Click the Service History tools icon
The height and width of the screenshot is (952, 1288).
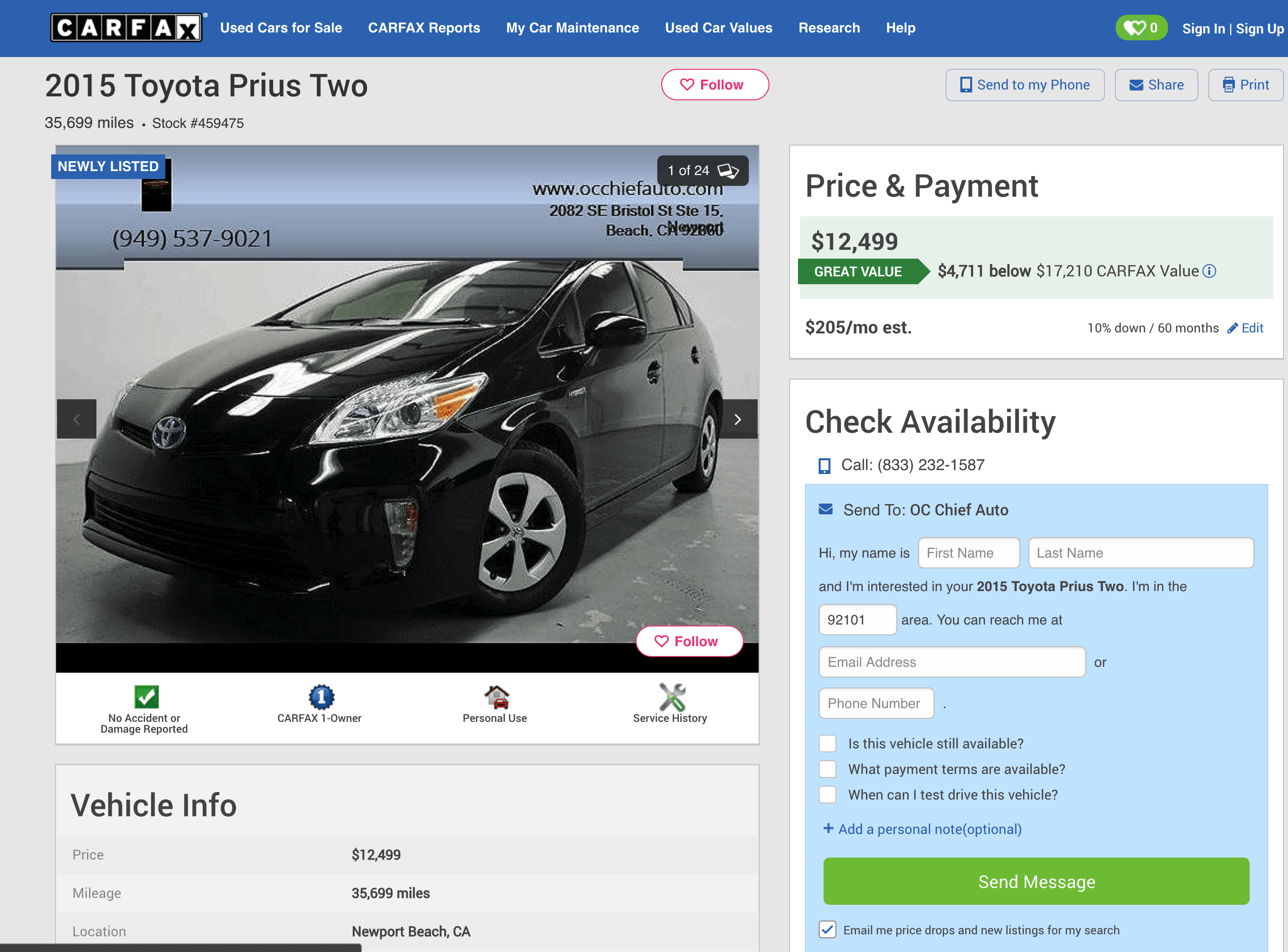coord(672,696)
